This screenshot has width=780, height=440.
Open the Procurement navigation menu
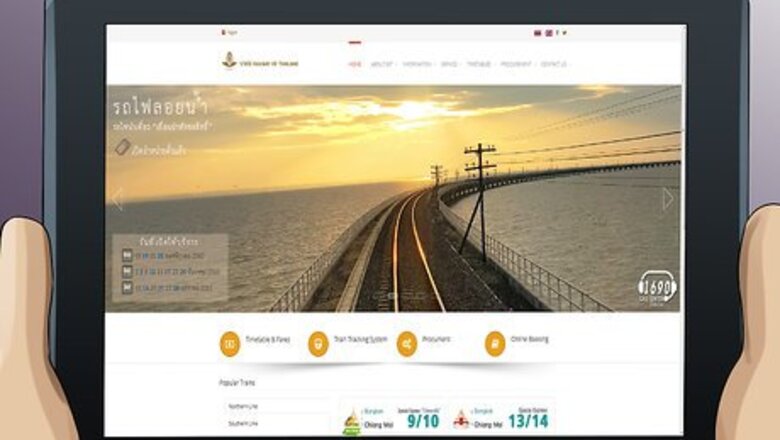click(516, 63)
